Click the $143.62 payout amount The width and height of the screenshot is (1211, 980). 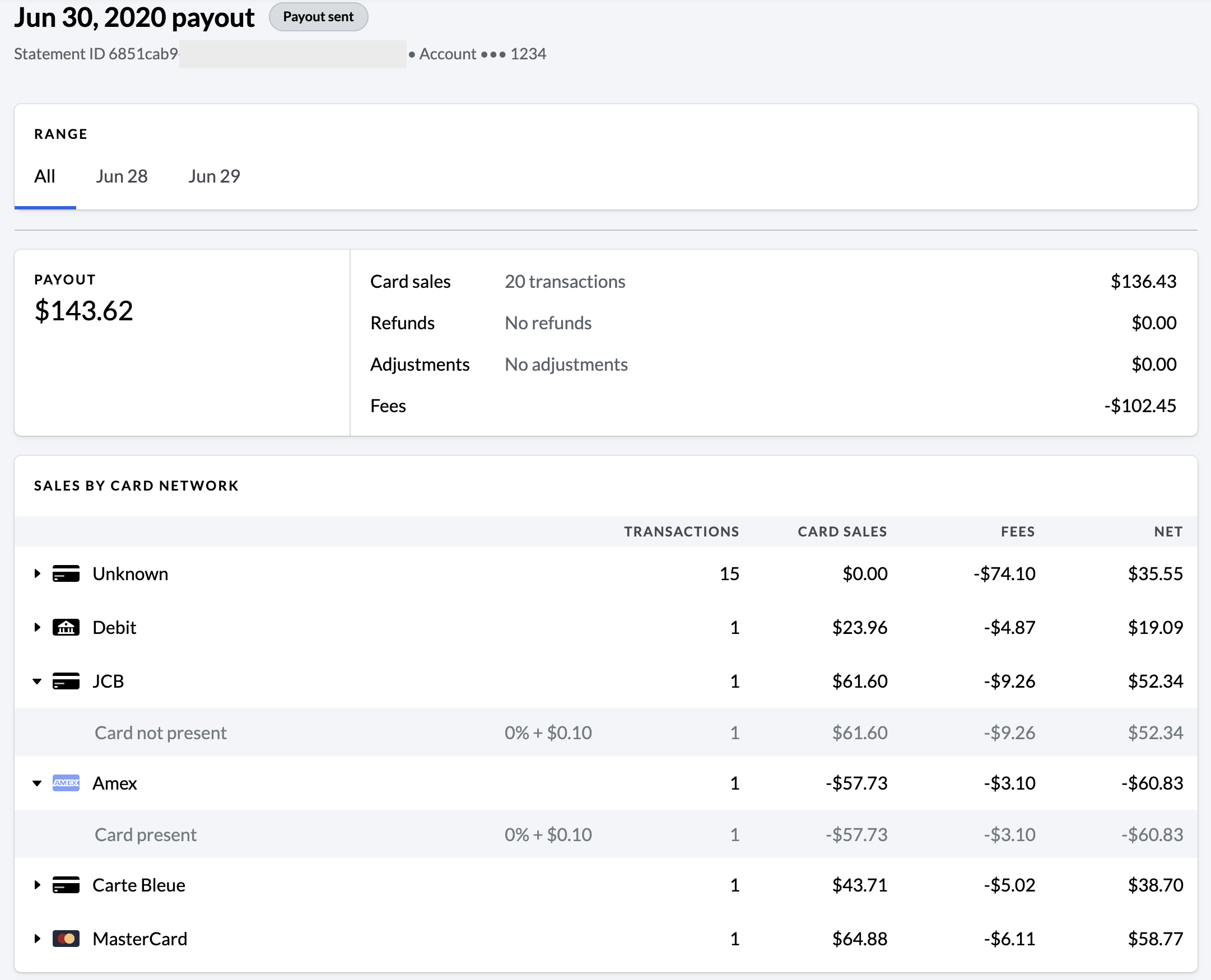click(x=83, y=311)
